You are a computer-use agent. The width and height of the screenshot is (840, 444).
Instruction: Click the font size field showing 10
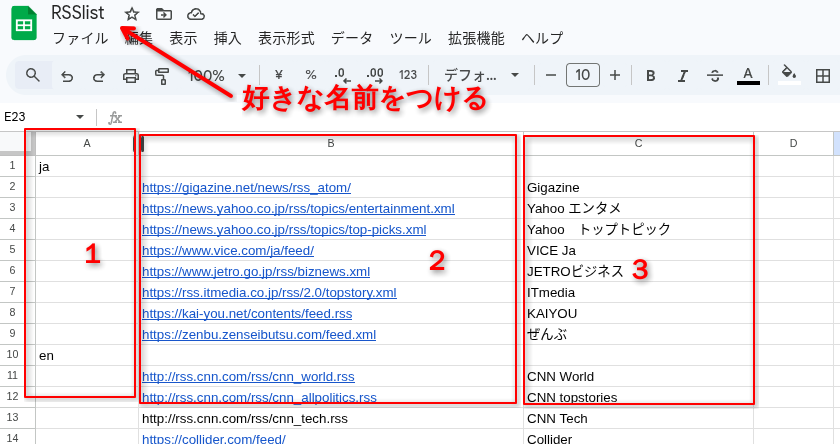point(583,75)
